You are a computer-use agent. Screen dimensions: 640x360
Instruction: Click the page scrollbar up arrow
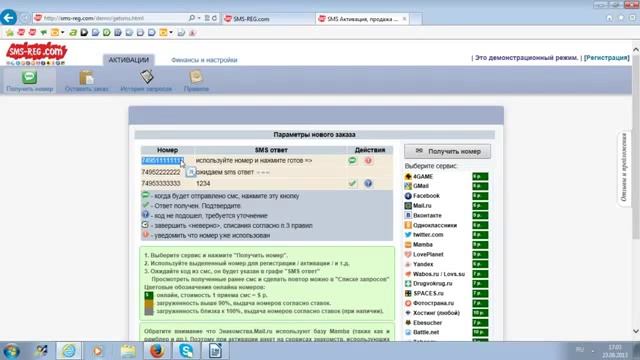[636, 49]
